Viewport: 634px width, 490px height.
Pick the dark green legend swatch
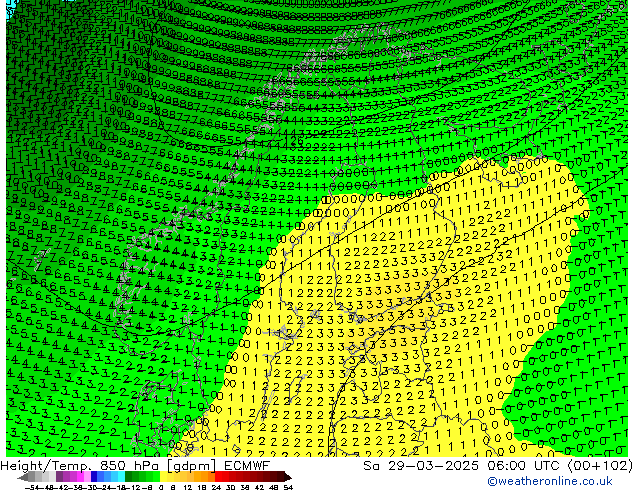[129, 477]
